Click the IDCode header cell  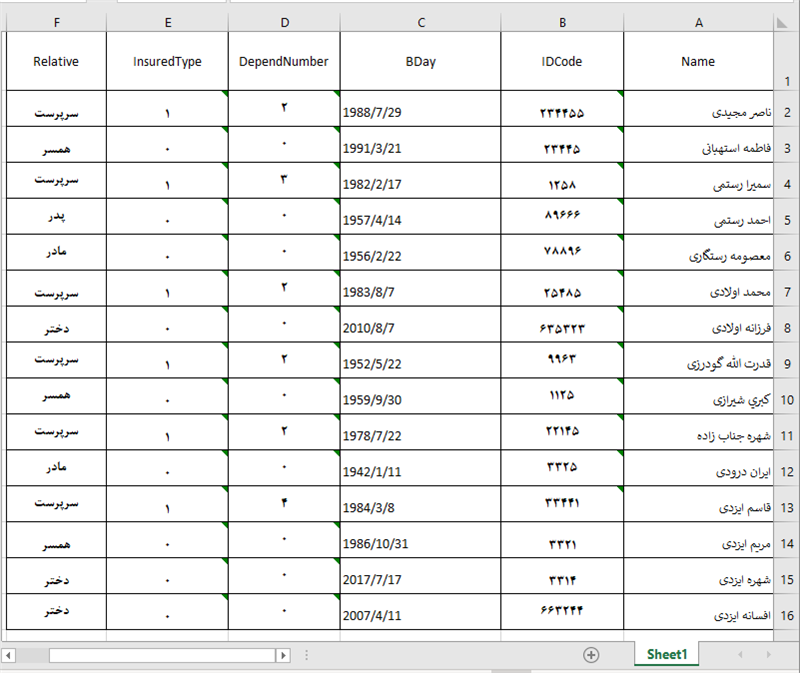click(x=562, y=61)
